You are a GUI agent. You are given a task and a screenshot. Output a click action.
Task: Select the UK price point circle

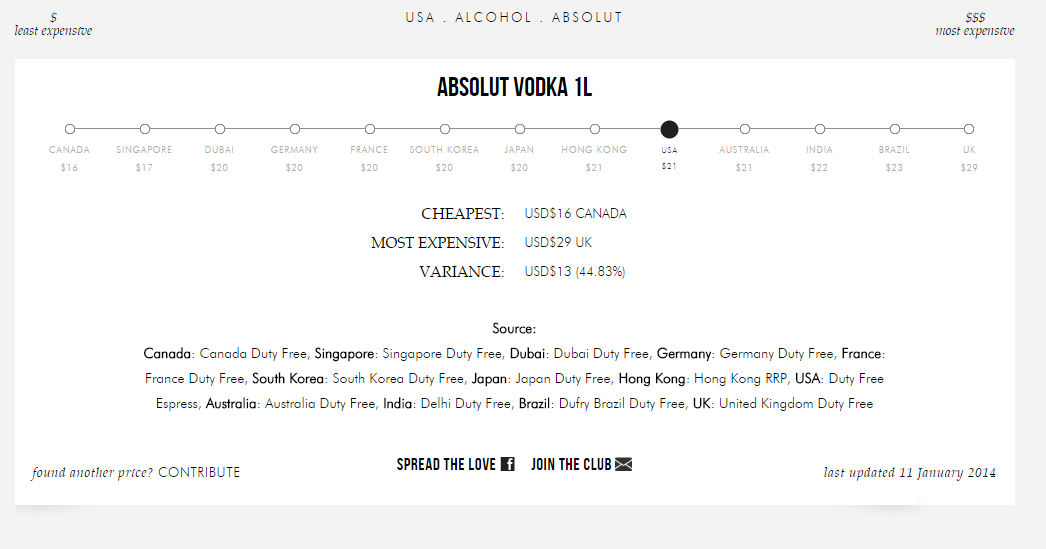(969, 129)
